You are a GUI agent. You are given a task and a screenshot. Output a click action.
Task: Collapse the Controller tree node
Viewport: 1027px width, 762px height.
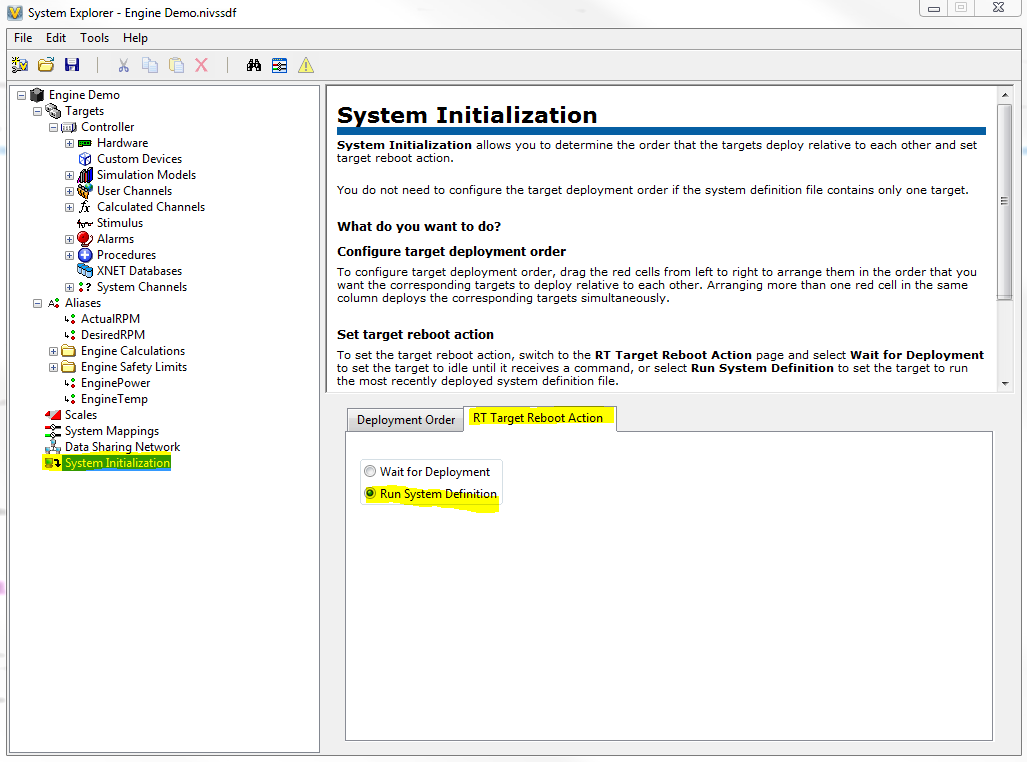(x=53, y=127)
